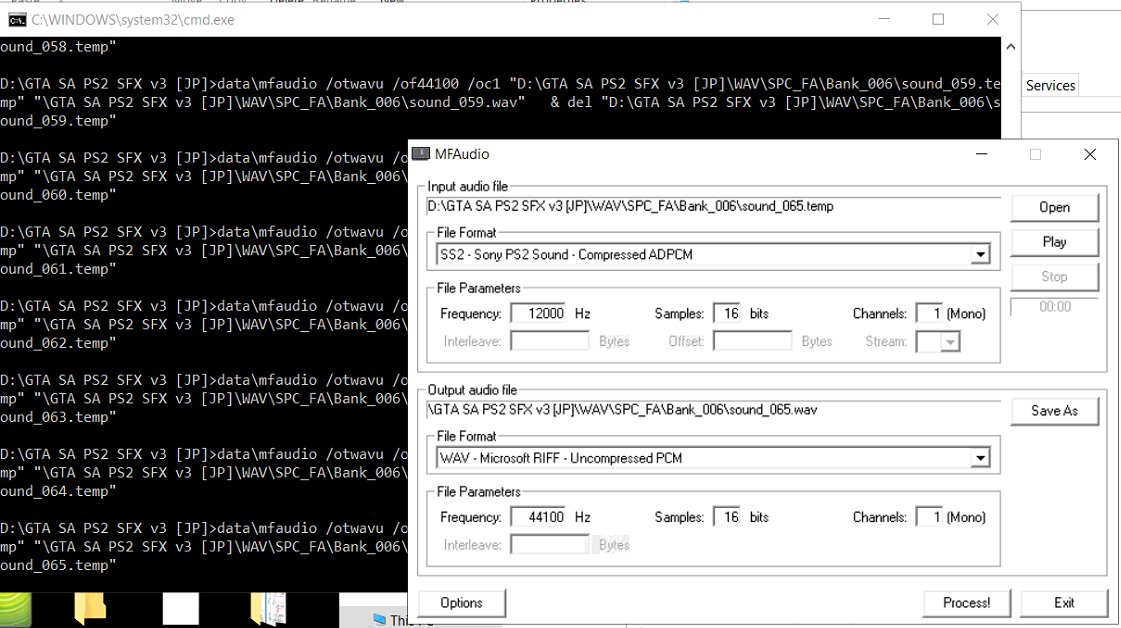
Task: Click Save As for the output file
Action: pos(1054,411)
